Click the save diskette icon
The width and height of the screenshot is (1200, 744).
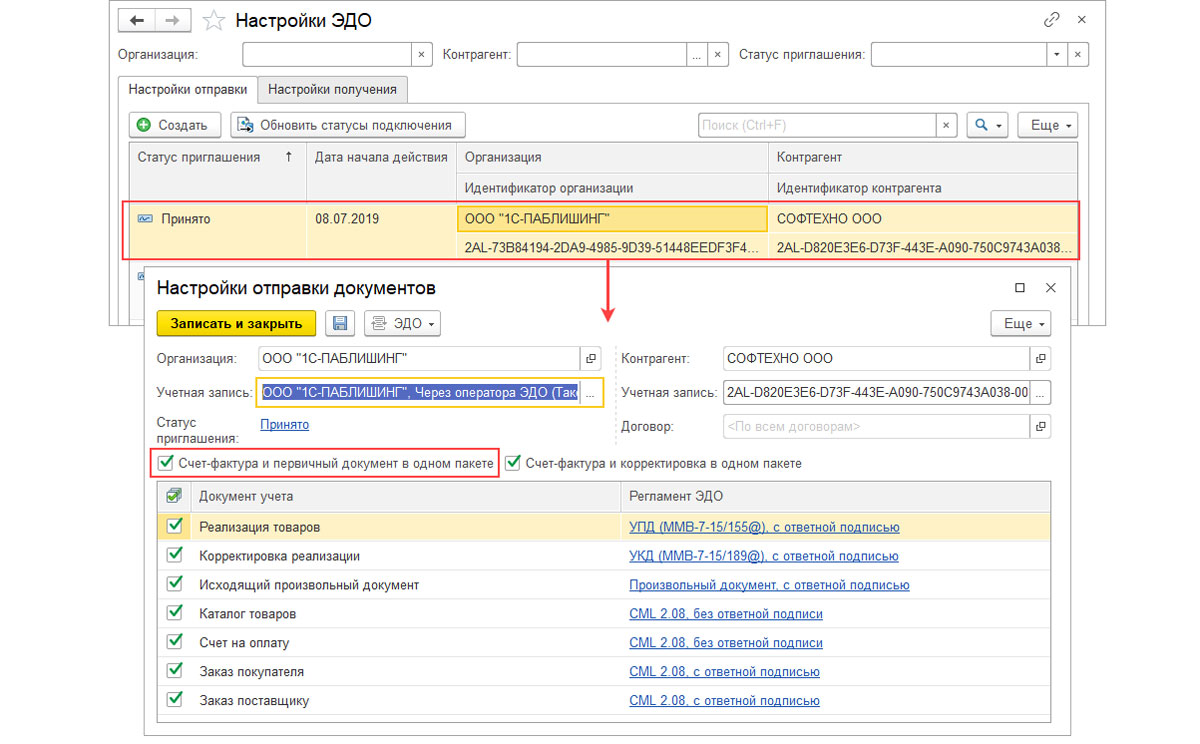(x=340, y=323)
